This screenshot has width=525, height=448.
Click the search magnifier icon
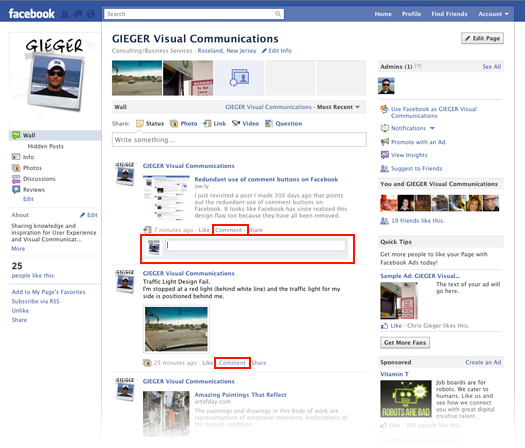click(278, 14)
